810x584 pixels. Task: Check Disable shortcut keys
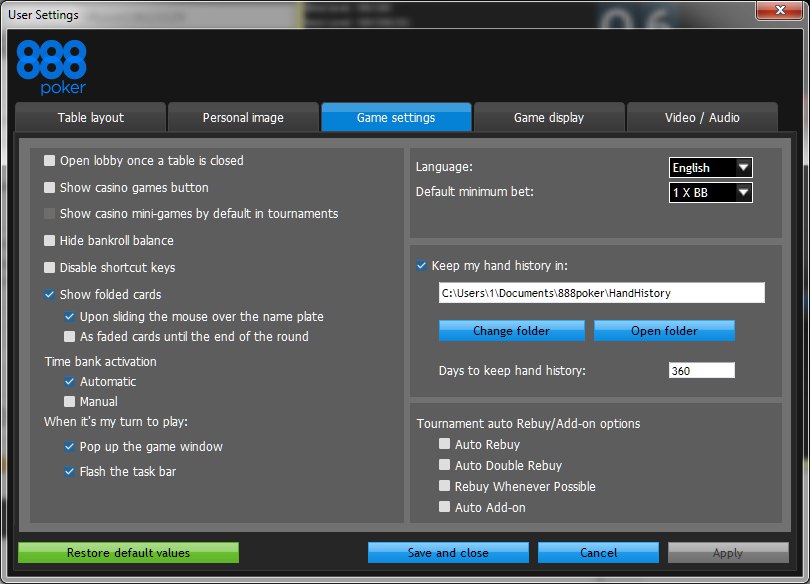click(x=50, y=267)
